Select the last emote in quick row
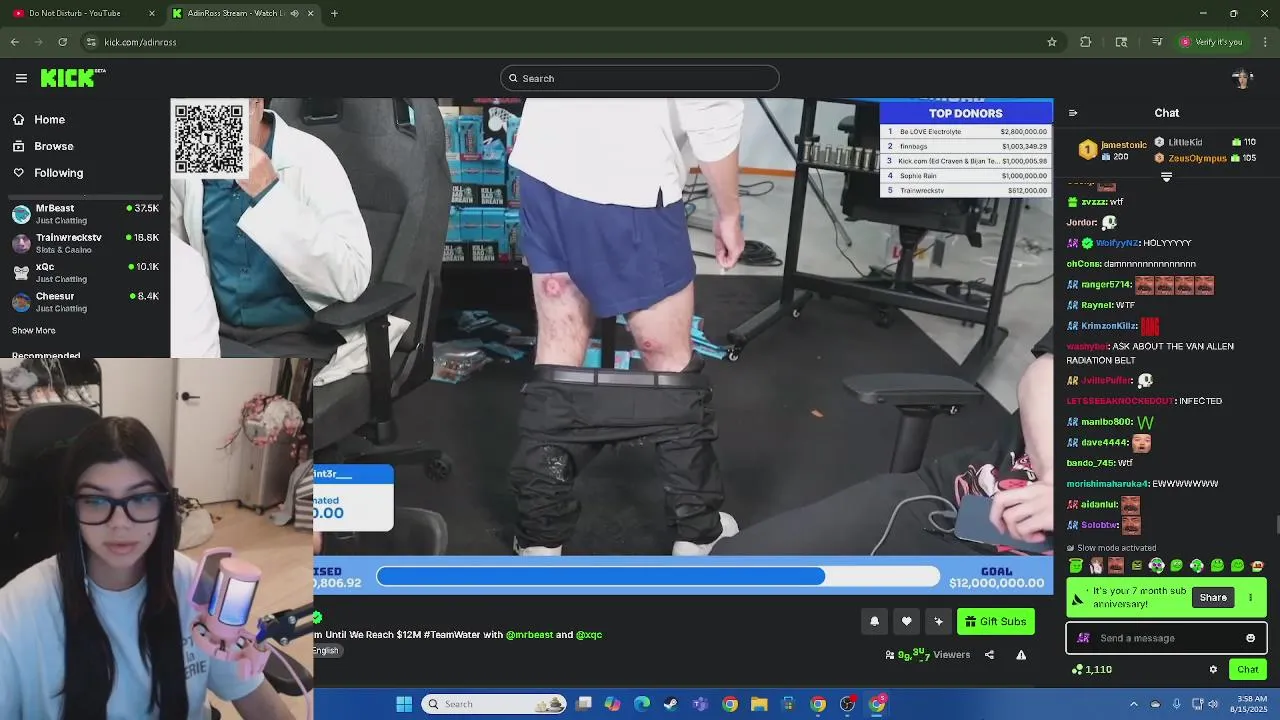The image size is (1280, 720). pyautogui.click(x=1258, y=566)
